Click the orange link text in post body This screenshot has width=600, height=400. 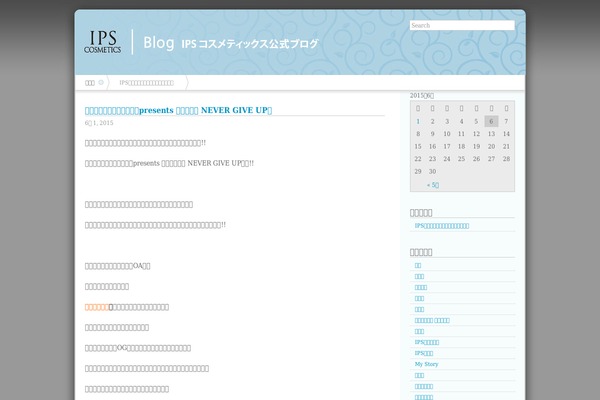click(x=97, y=307)
